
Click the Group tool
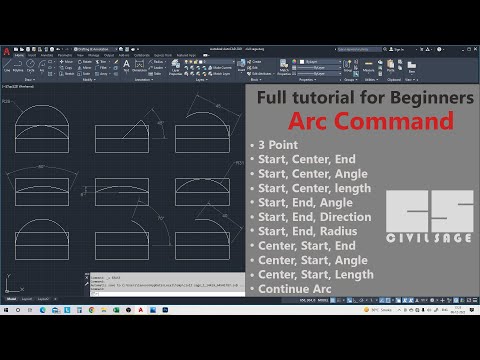(347, 65)
